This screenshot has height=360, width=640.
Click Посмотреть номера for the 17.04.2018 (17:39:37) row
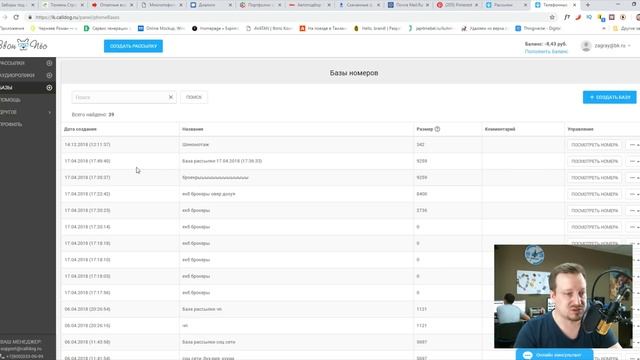click(594, 178)
